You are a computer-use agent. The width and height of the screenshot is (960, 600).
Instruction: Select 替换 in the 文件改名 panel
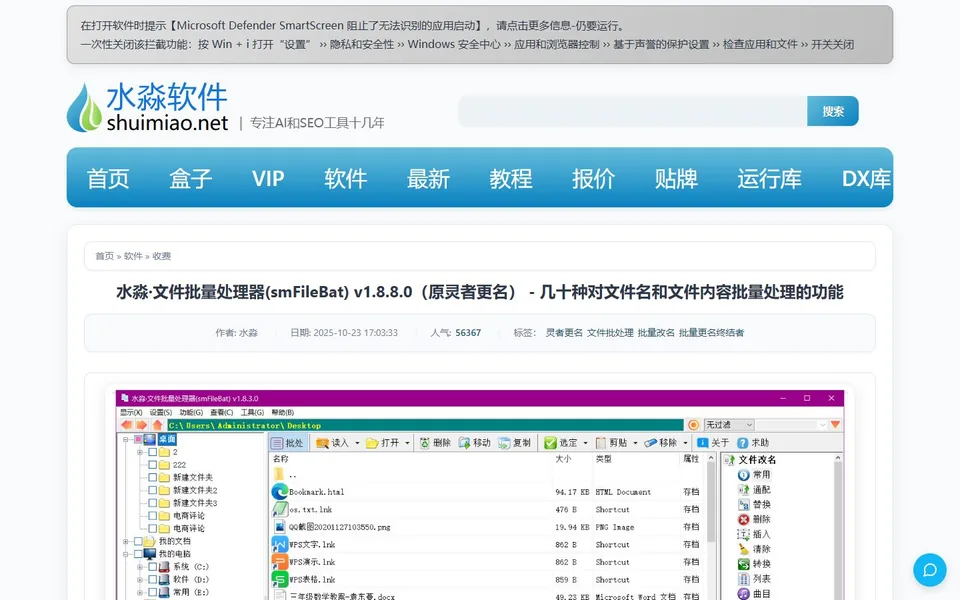pos(754,504)
